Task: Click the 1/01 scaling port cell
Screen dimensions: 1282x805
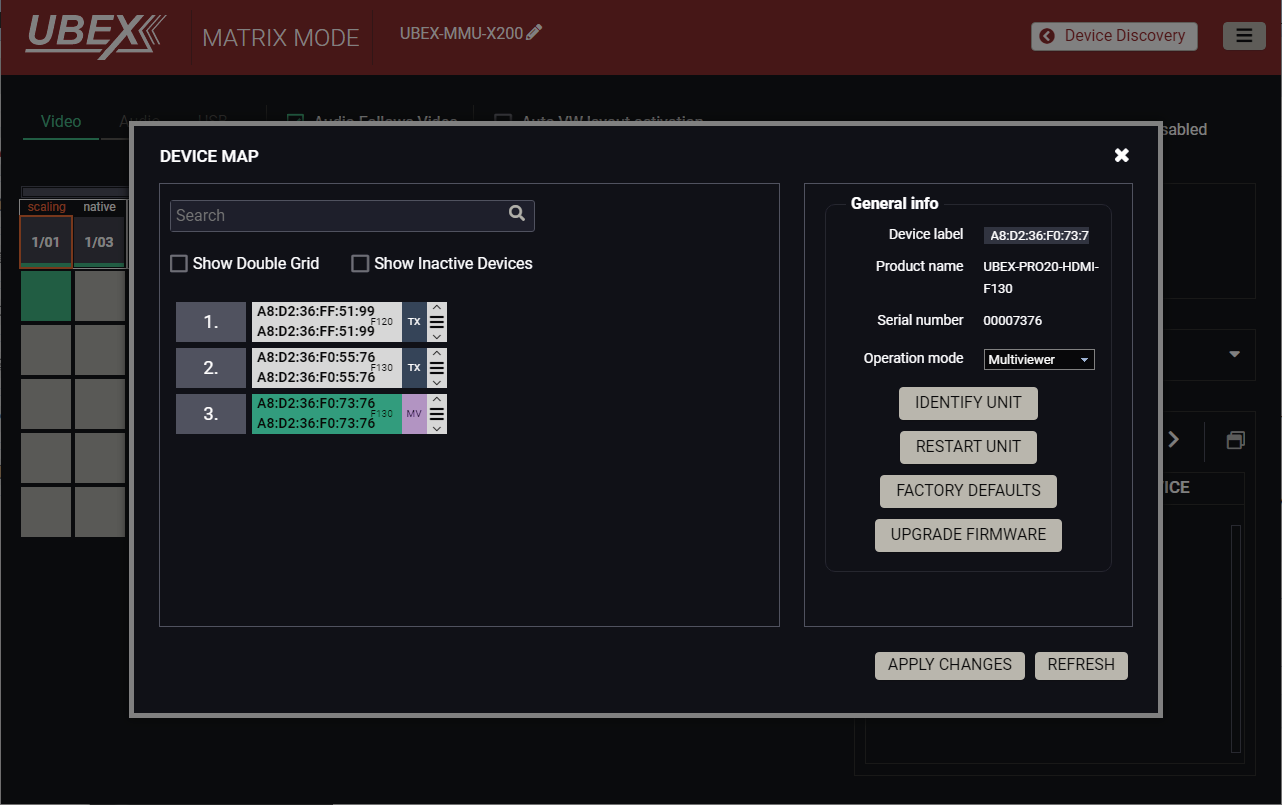Action: click(46, 242)
